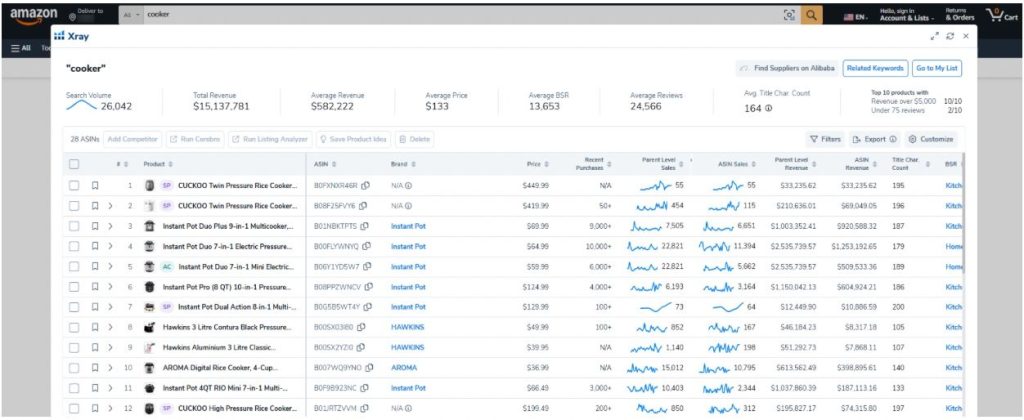Image resolution: width=1024 pixels, height=420 pixels.
Task: Open Returns & Orders
Action: [959, 15]
